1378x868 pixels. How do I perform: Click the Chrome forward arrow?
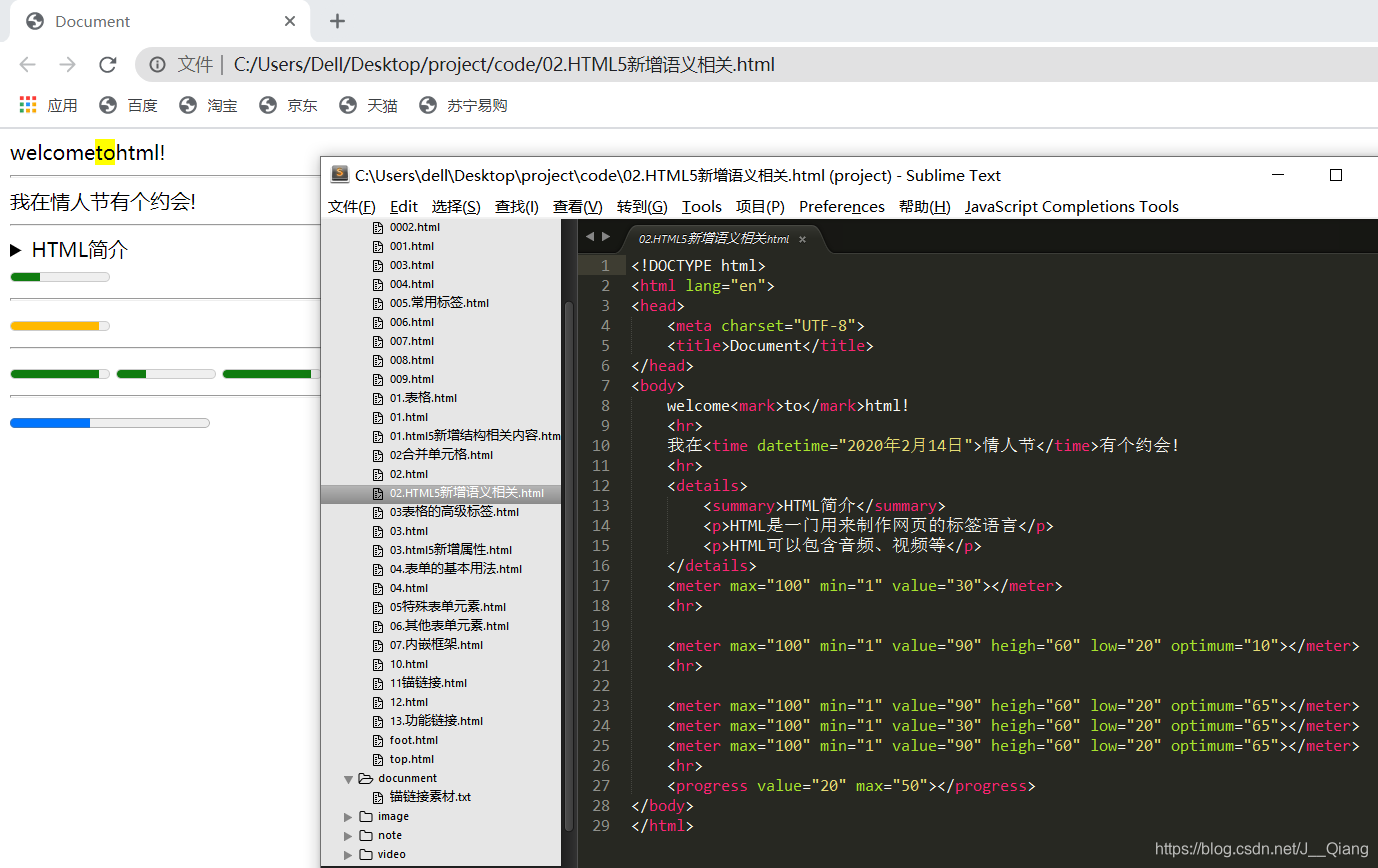tap(67, 65)
